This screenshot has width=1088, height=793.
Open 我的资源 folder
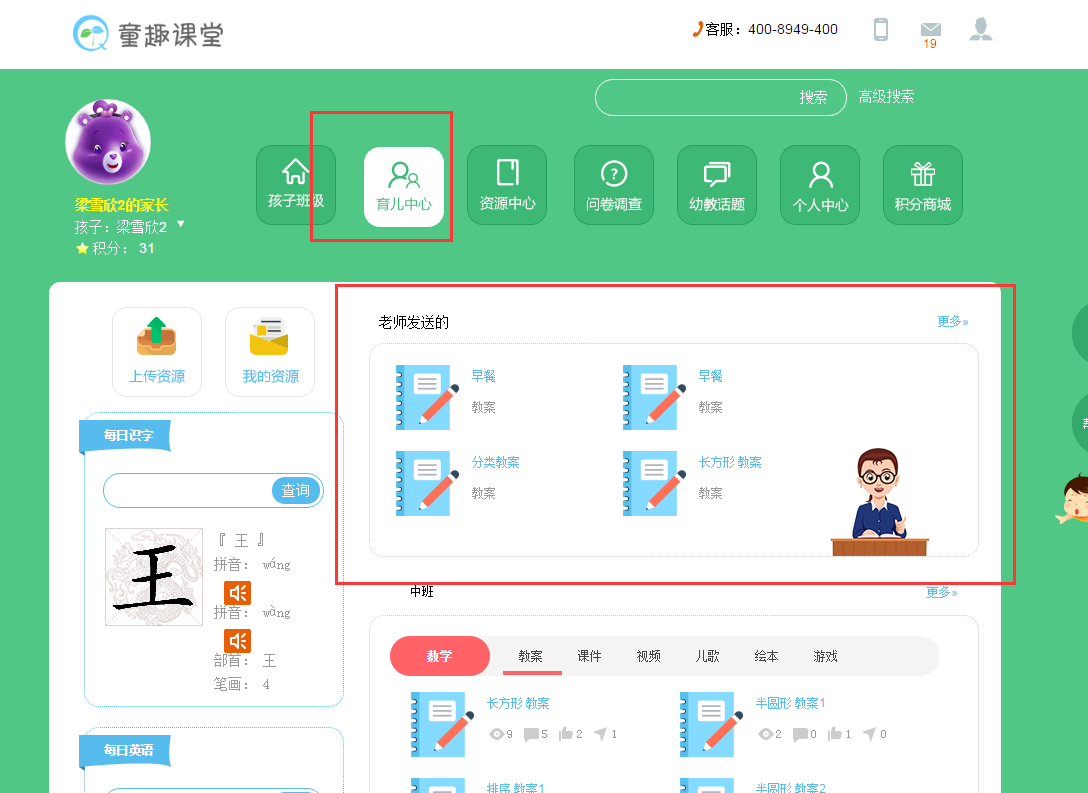pos(270,352)
